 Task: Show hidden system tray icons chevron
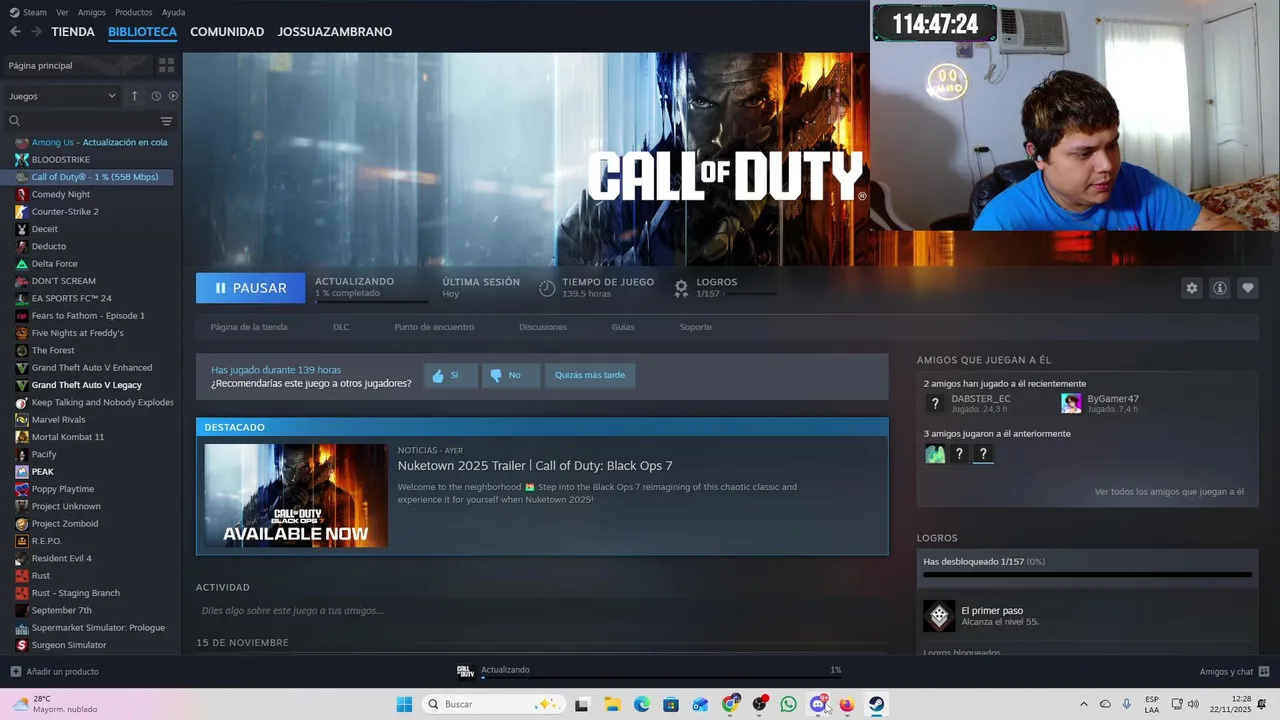[x=1083, y=704]
